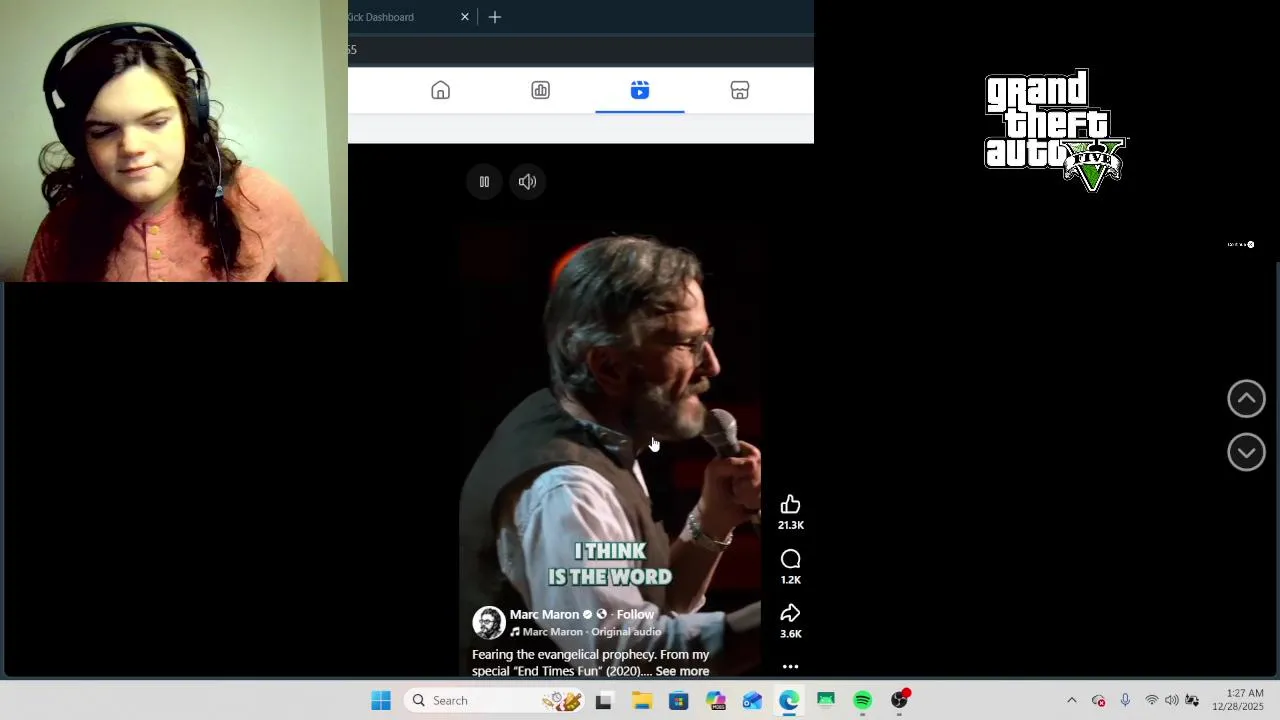This screenshot has height=720, width=1280.
Task: Open OBS Studio from the taskbar
Action: click(x=900, y=701)
